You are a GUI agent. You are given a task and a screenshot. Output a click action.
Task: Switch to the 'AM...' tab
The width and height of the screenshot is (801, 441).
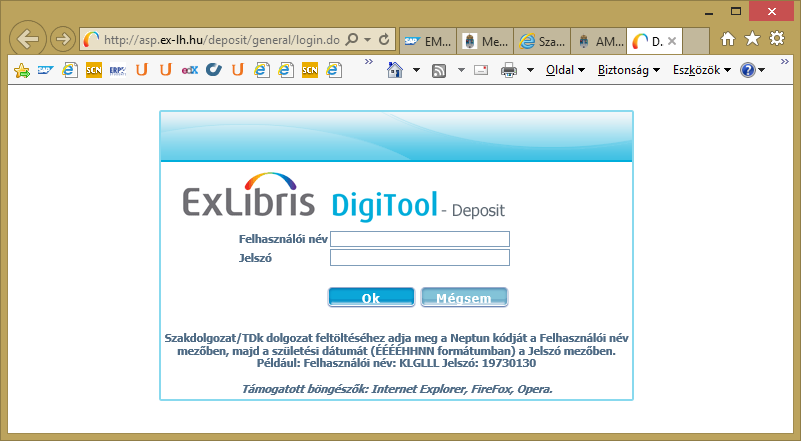tap(598, 41)
